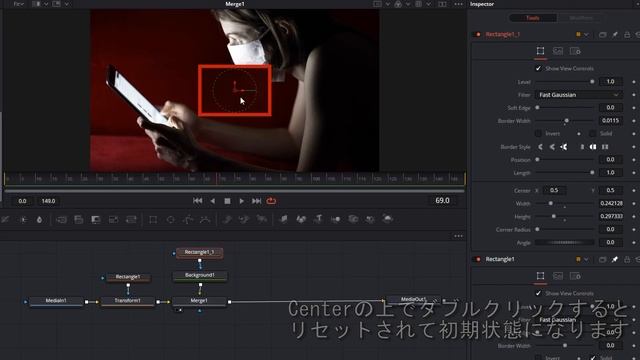Viewport: 640px width, 360px height.
Task: Uncheck Show View Controls for Rectangle1
Action: (x=538, y=293)
